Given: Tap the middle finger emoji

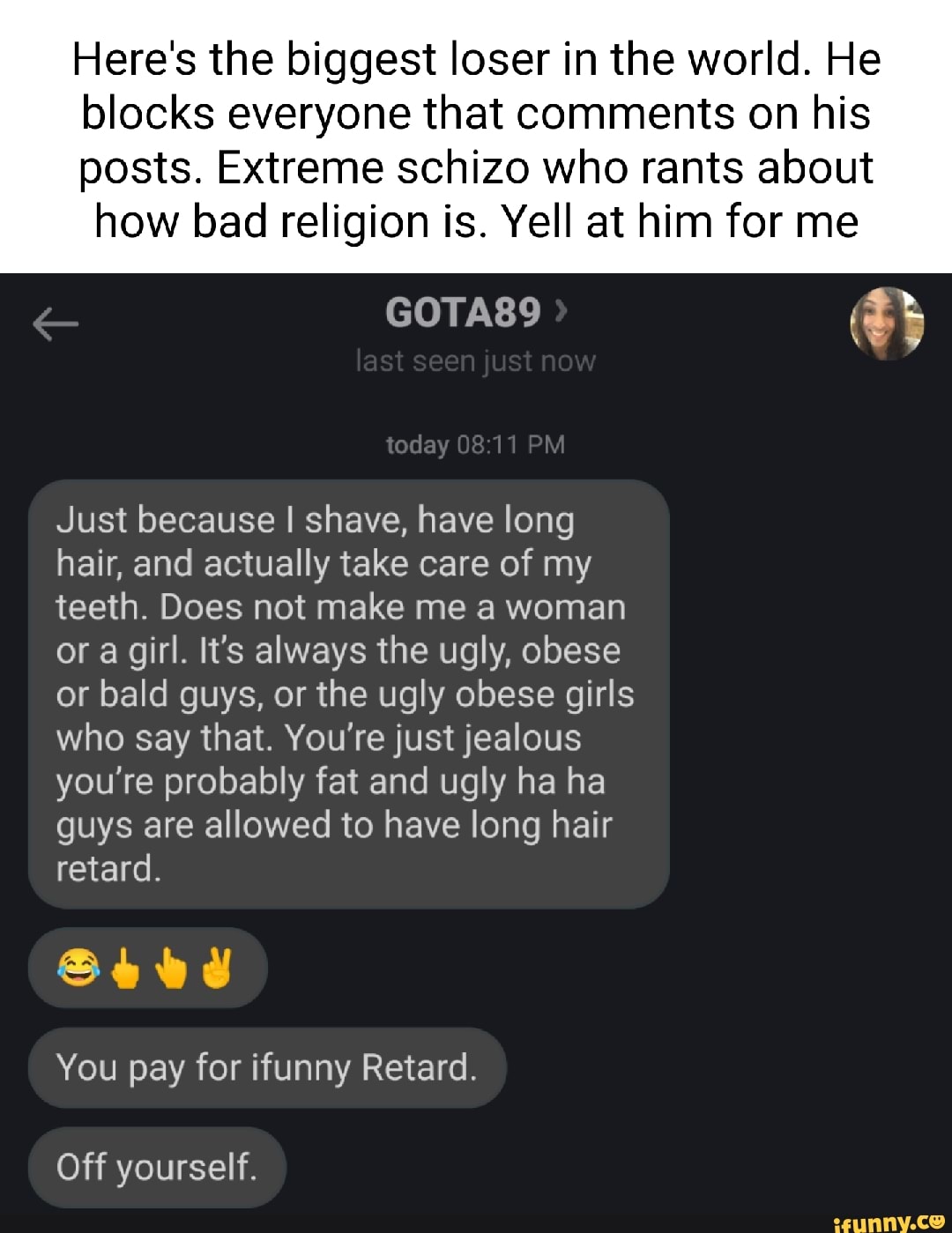Looking at the screenshot, I should pyautogui.click(x=126, y=968).
